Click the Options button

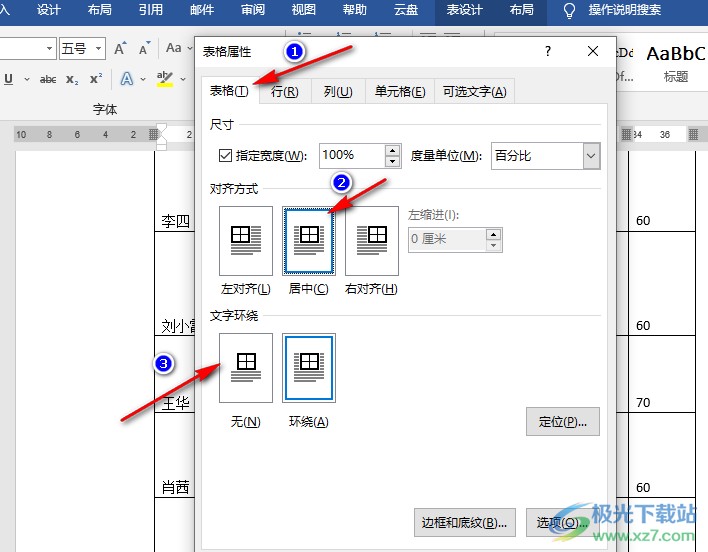tap(563, 523)
